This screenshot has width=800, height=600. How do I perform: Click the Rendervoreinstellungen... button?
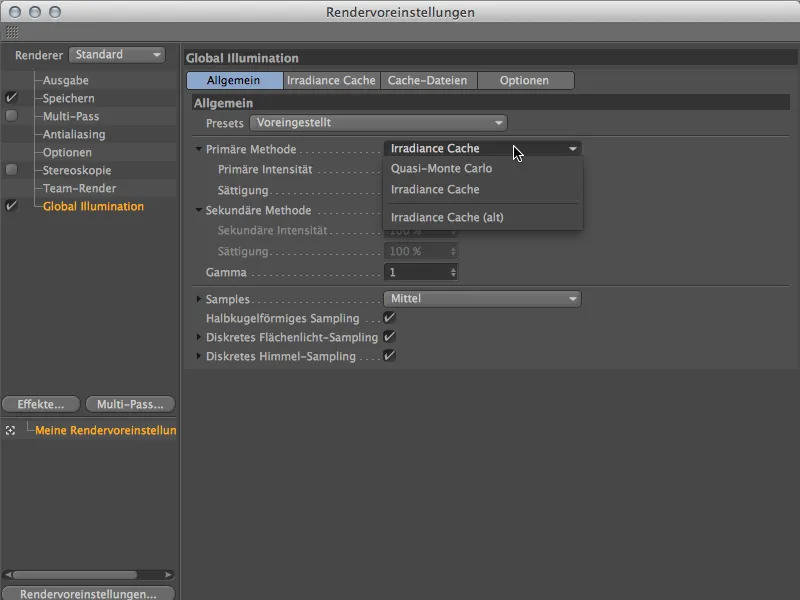pyautogui.click(x=88, y=593)
